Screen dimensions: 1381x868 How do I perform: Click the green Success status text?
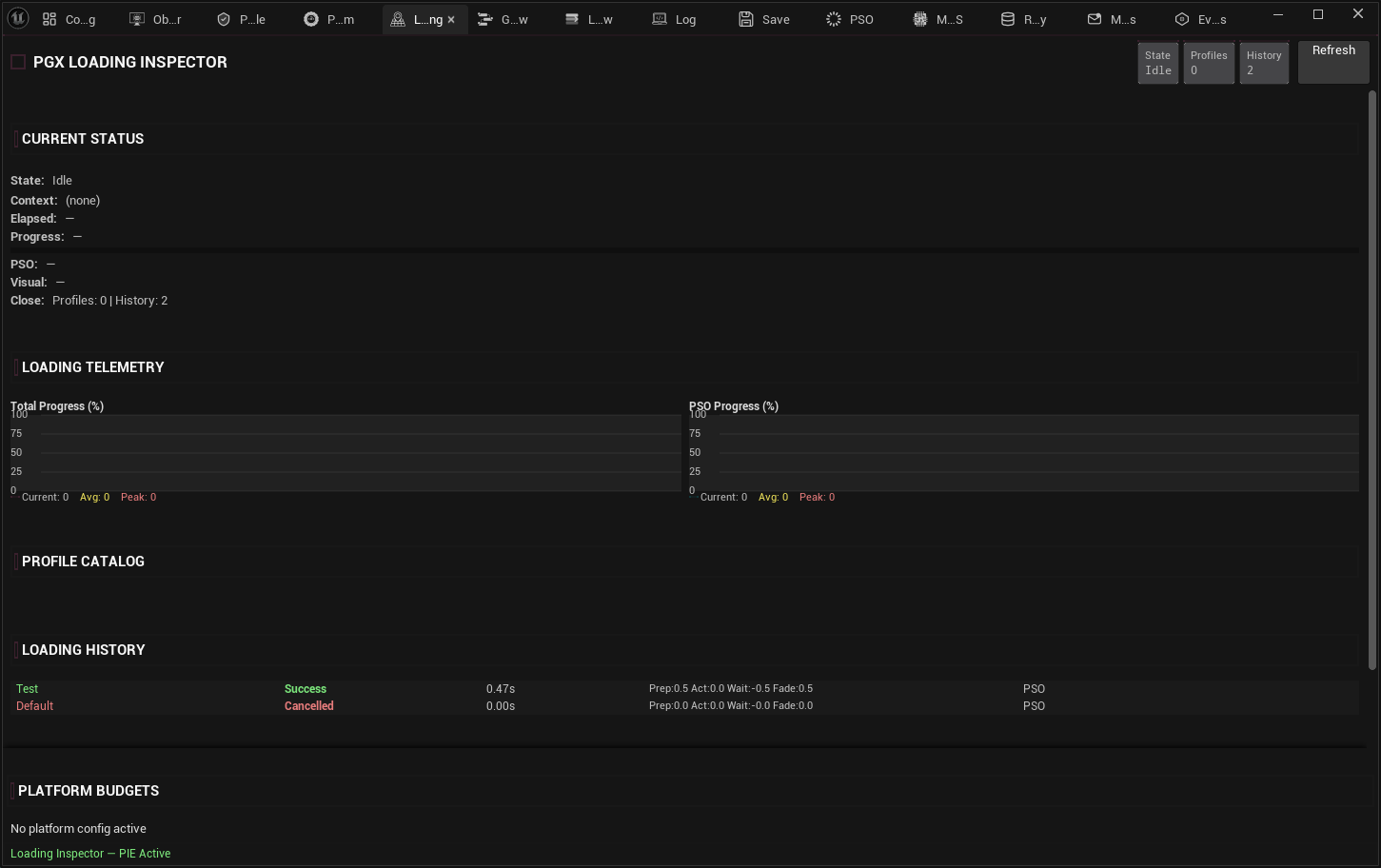click(x=306, y=689)
